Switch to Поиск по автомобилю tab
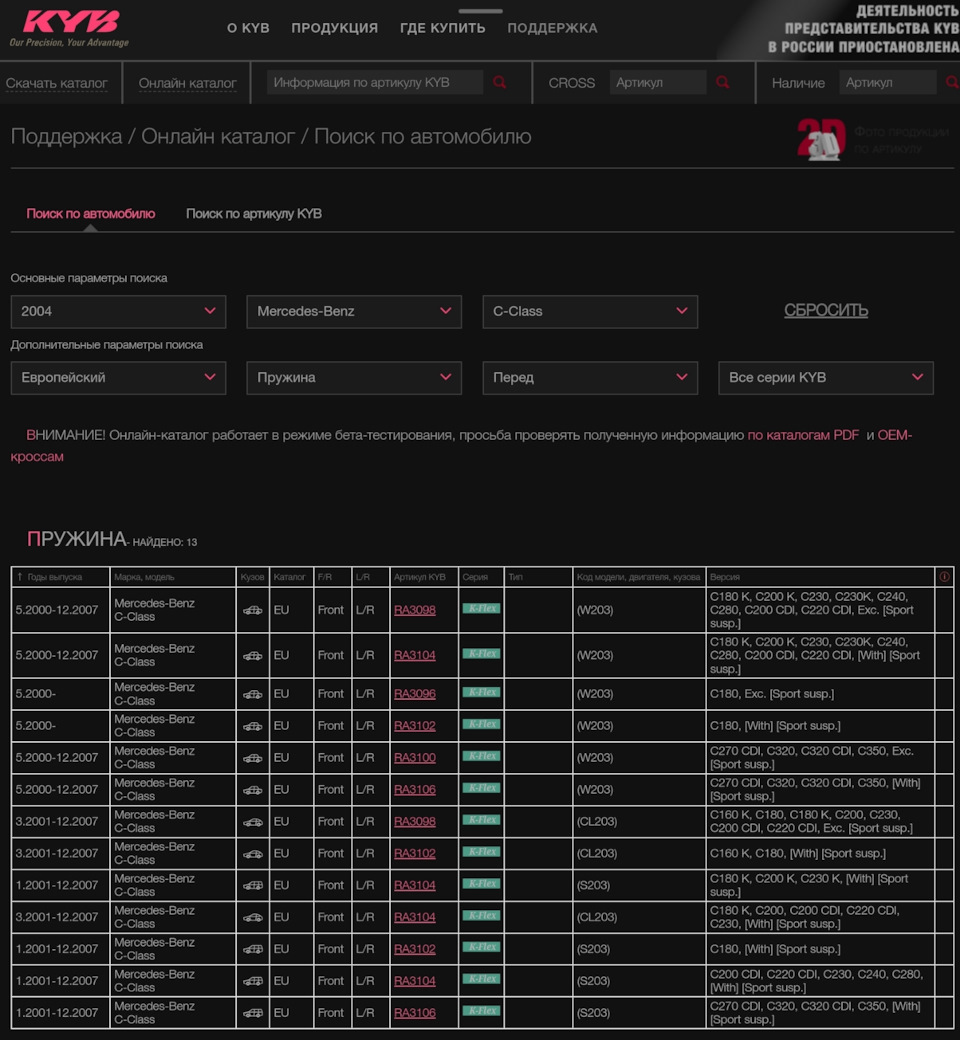Viewport: 960px width, 1040px height. click(x=90, y=214)
